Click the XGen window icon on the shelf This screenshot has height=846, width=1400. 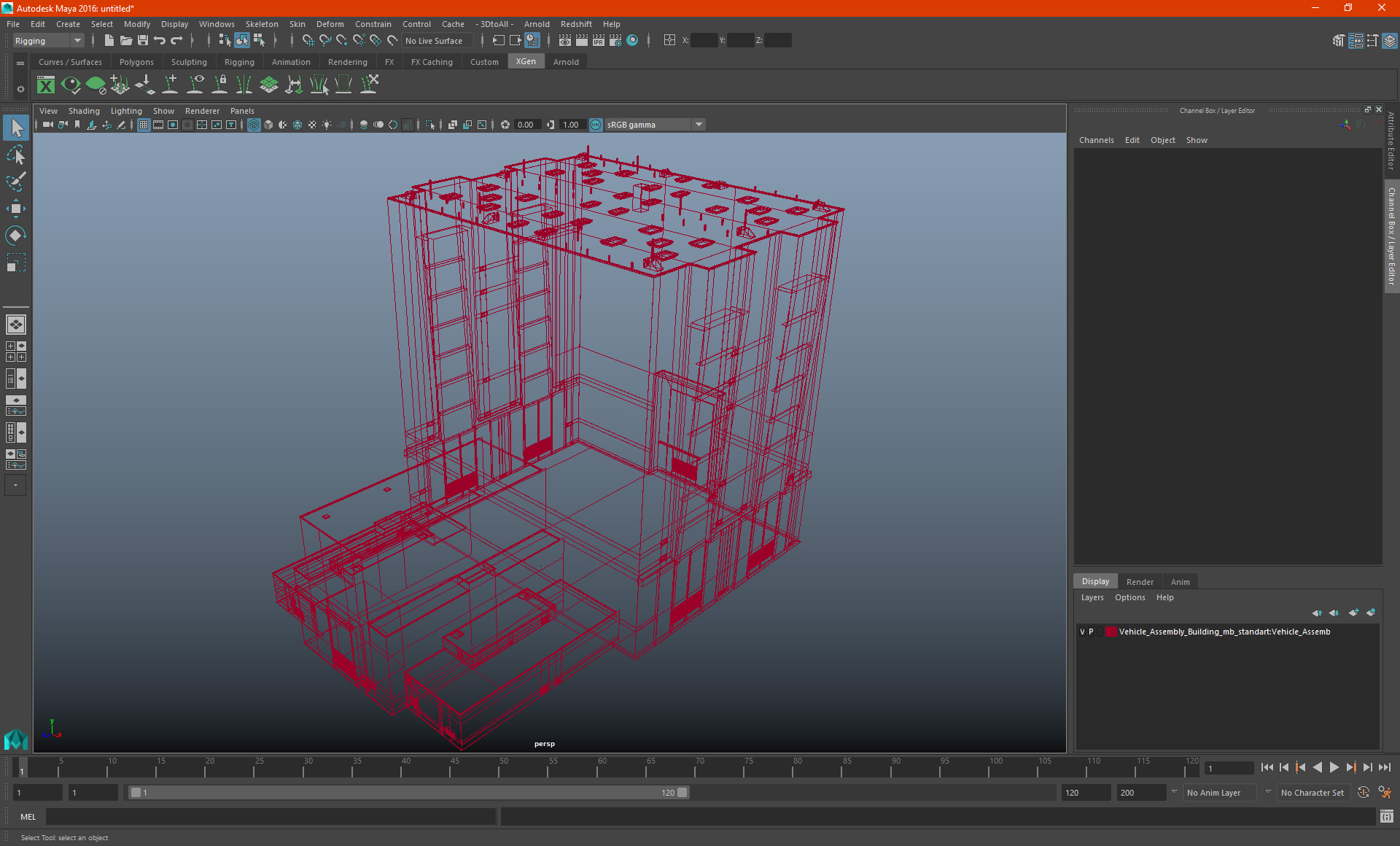tap(46, 85)
